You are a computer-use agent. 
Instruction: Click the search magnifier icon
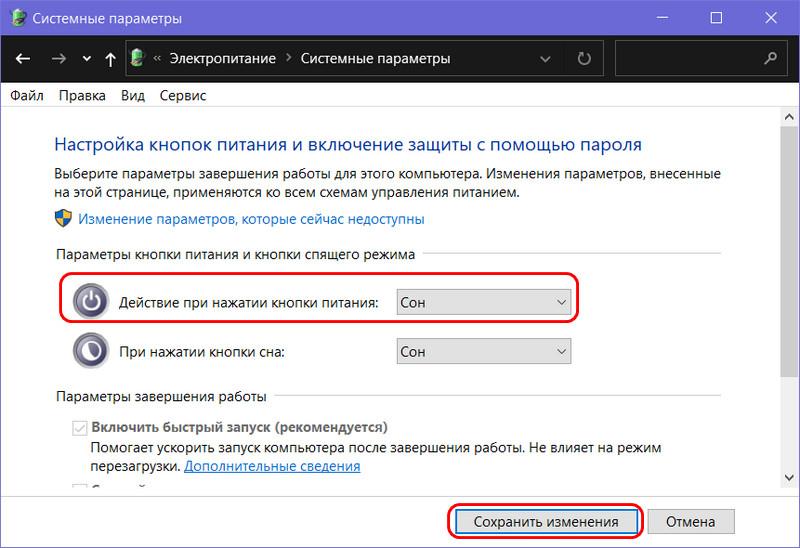[x=770, y=59]
